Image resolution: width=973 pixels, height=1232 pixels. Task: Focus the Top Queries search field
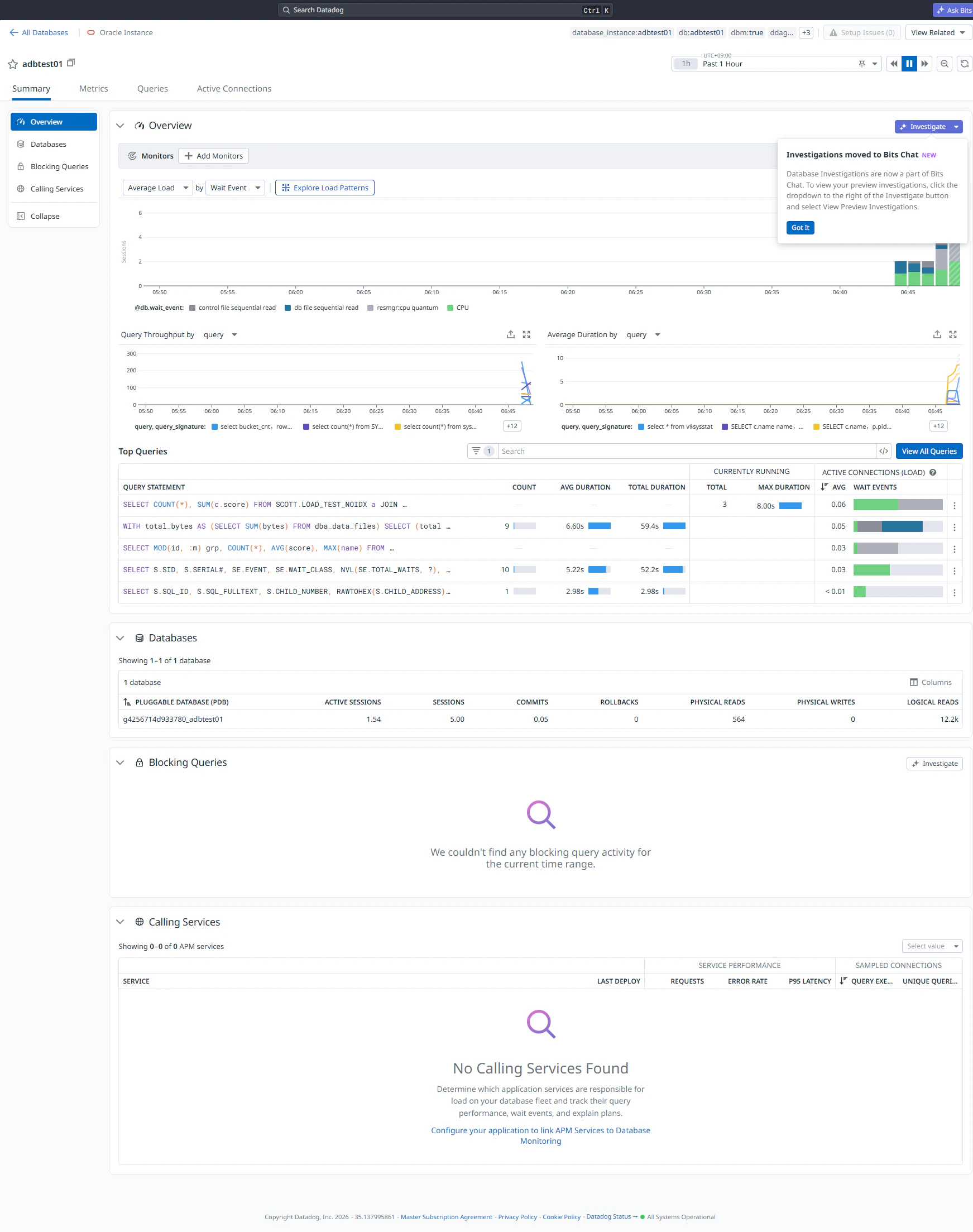687,451
